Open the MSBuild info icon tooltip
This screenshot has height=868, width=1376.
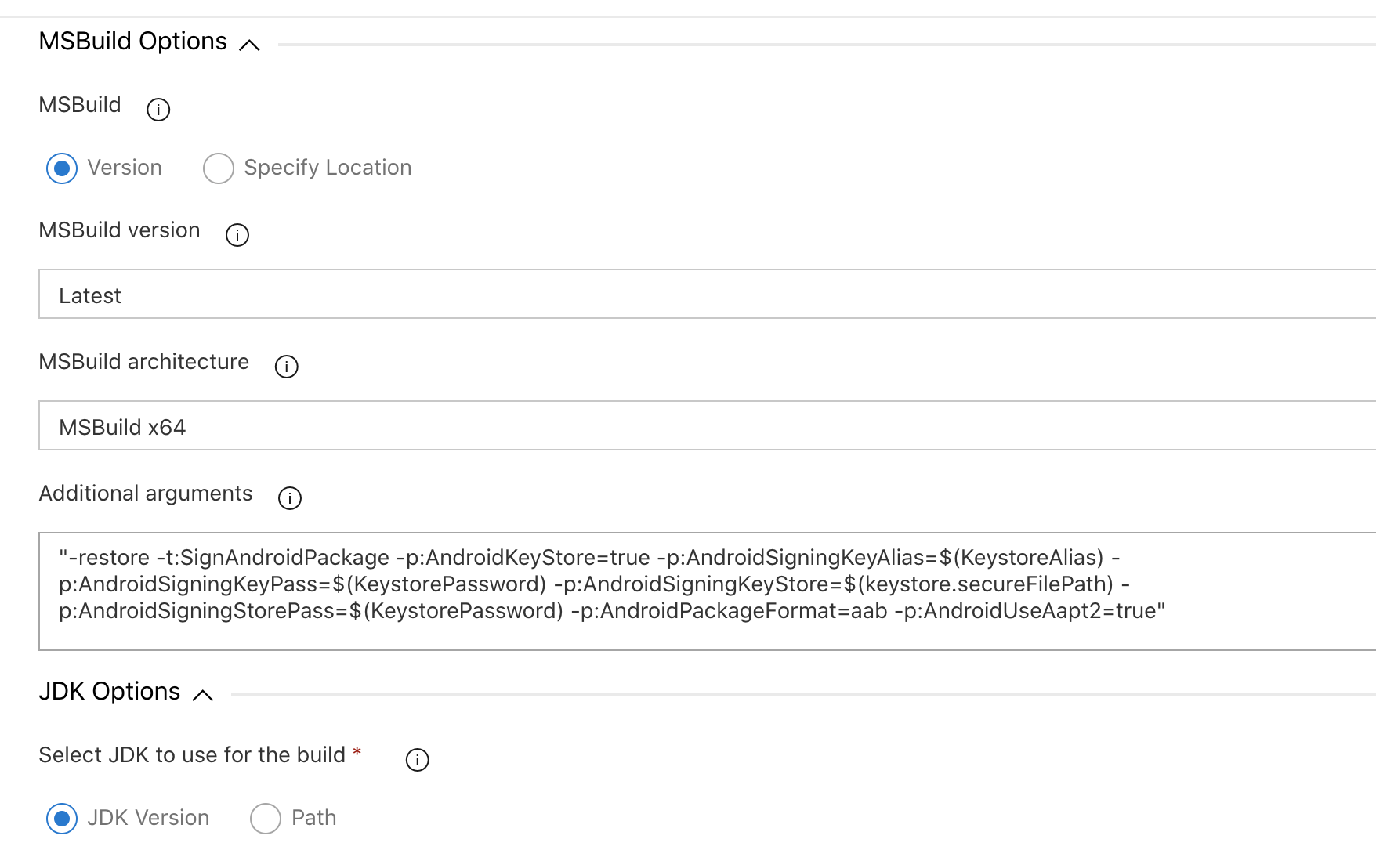coord(158,109)
